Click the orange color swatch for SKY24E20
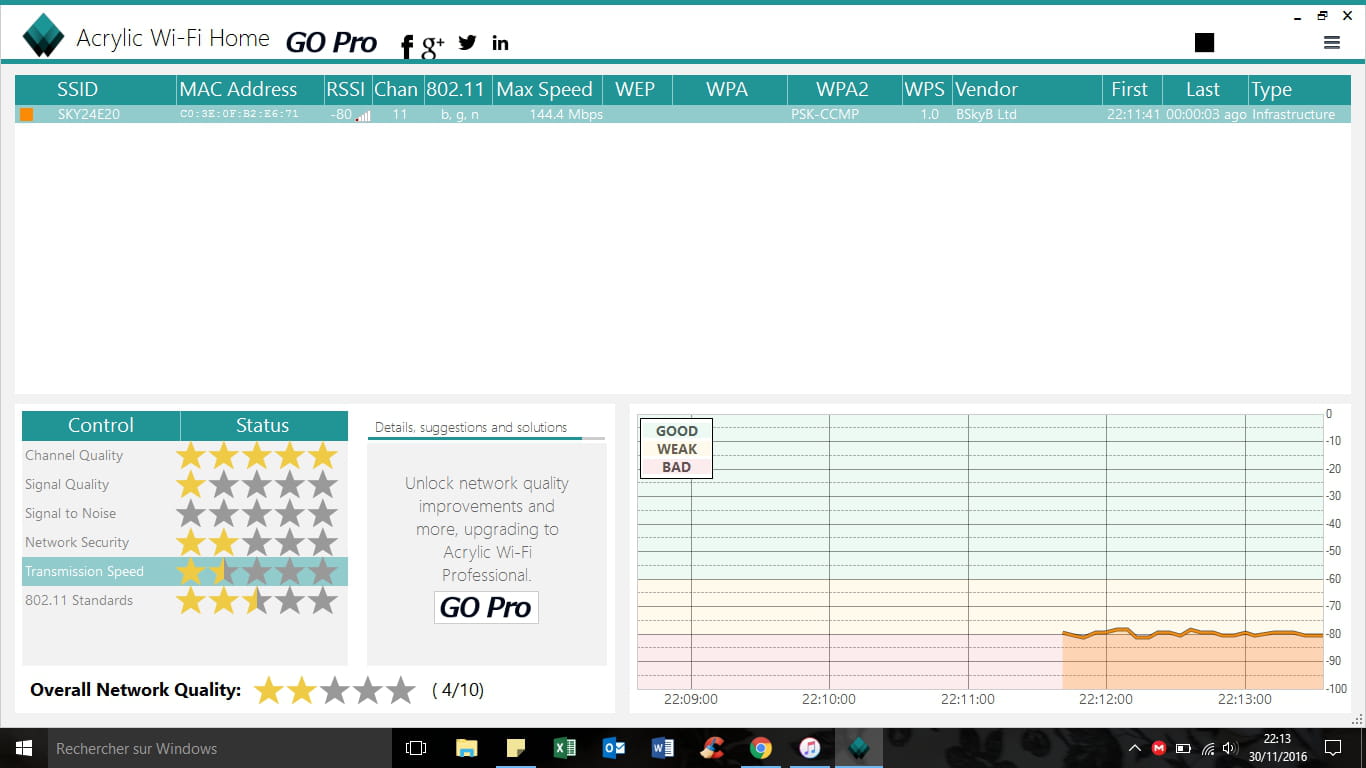 (x=26, y=114)
